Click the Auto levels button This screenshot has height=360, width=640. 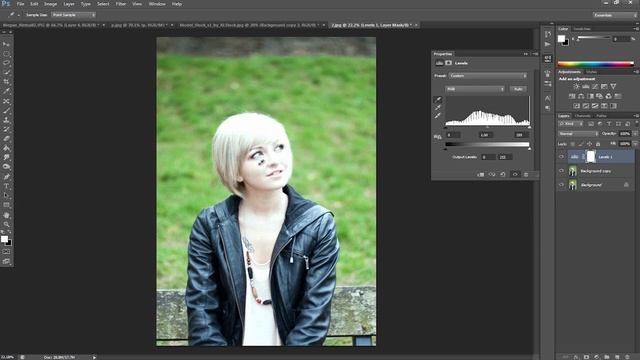(518, 89)
